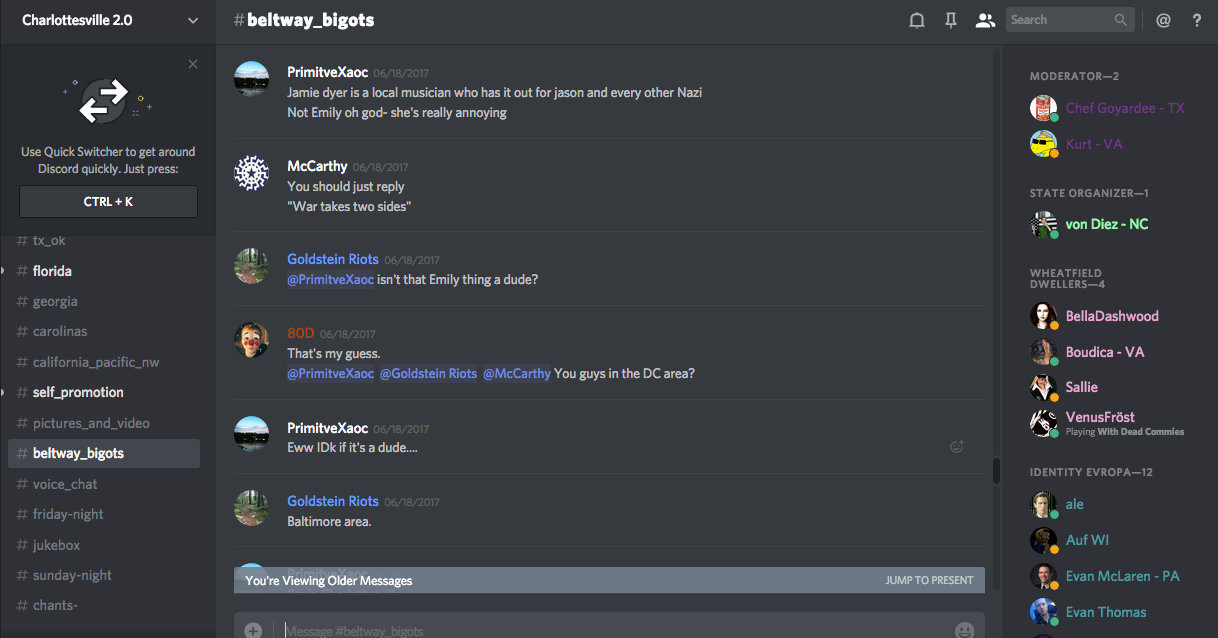The image size is (1218, 638).
Task: Open the self_promotion channel
Action: (78, 392)
